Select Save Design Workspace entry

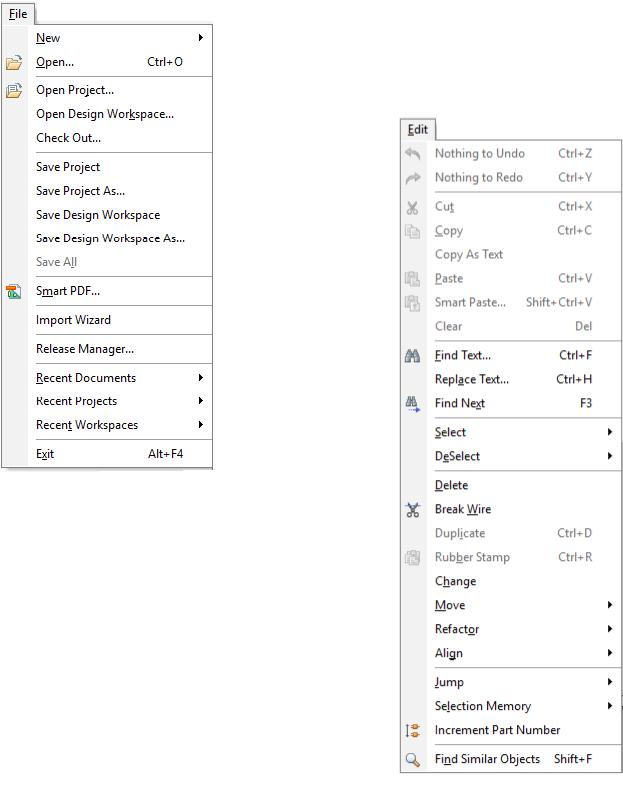click(x=98, y=214)
